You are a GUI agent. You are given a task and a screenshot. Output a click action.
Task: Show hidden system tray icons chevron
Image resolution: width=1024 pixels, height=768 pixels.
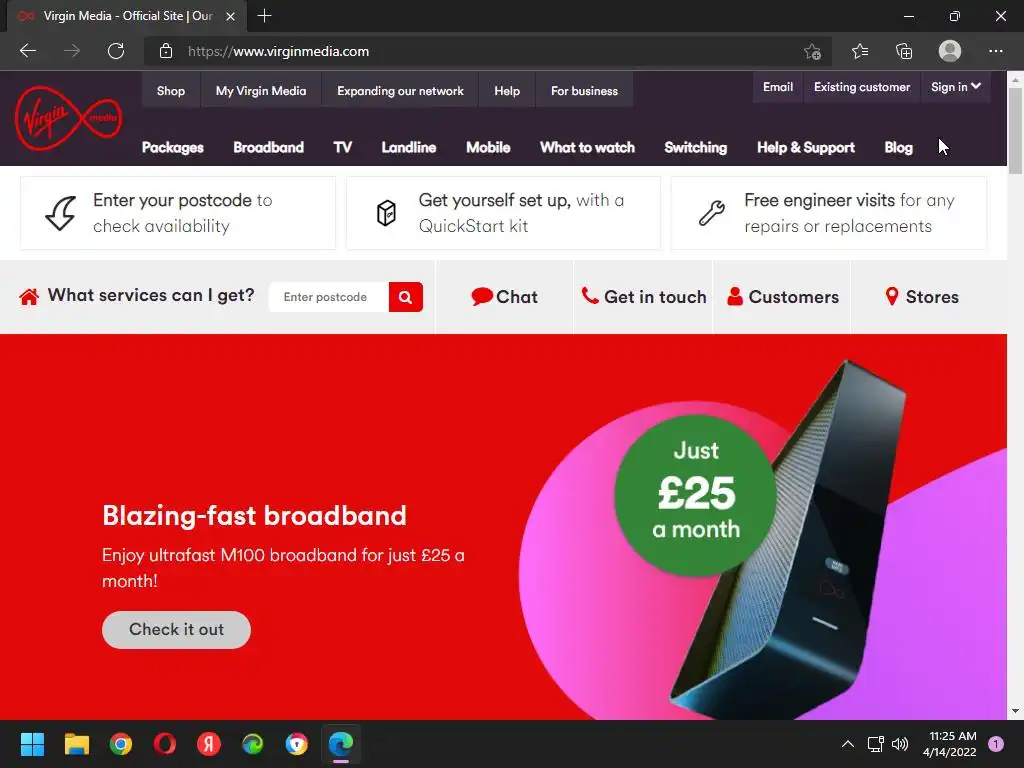pyautogui.click(x=848, y=744)
